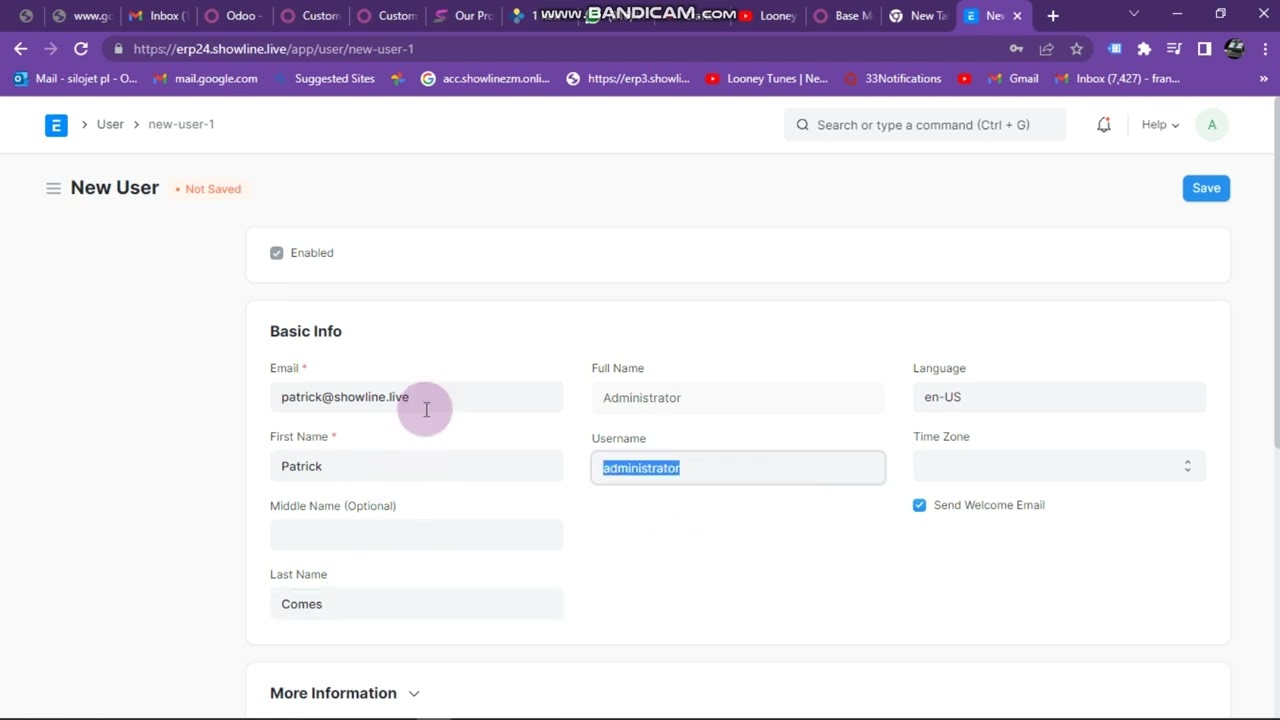Focus the Middle Name input field
The height and width of the screenshot is (720, 1280).
point(416,535)
